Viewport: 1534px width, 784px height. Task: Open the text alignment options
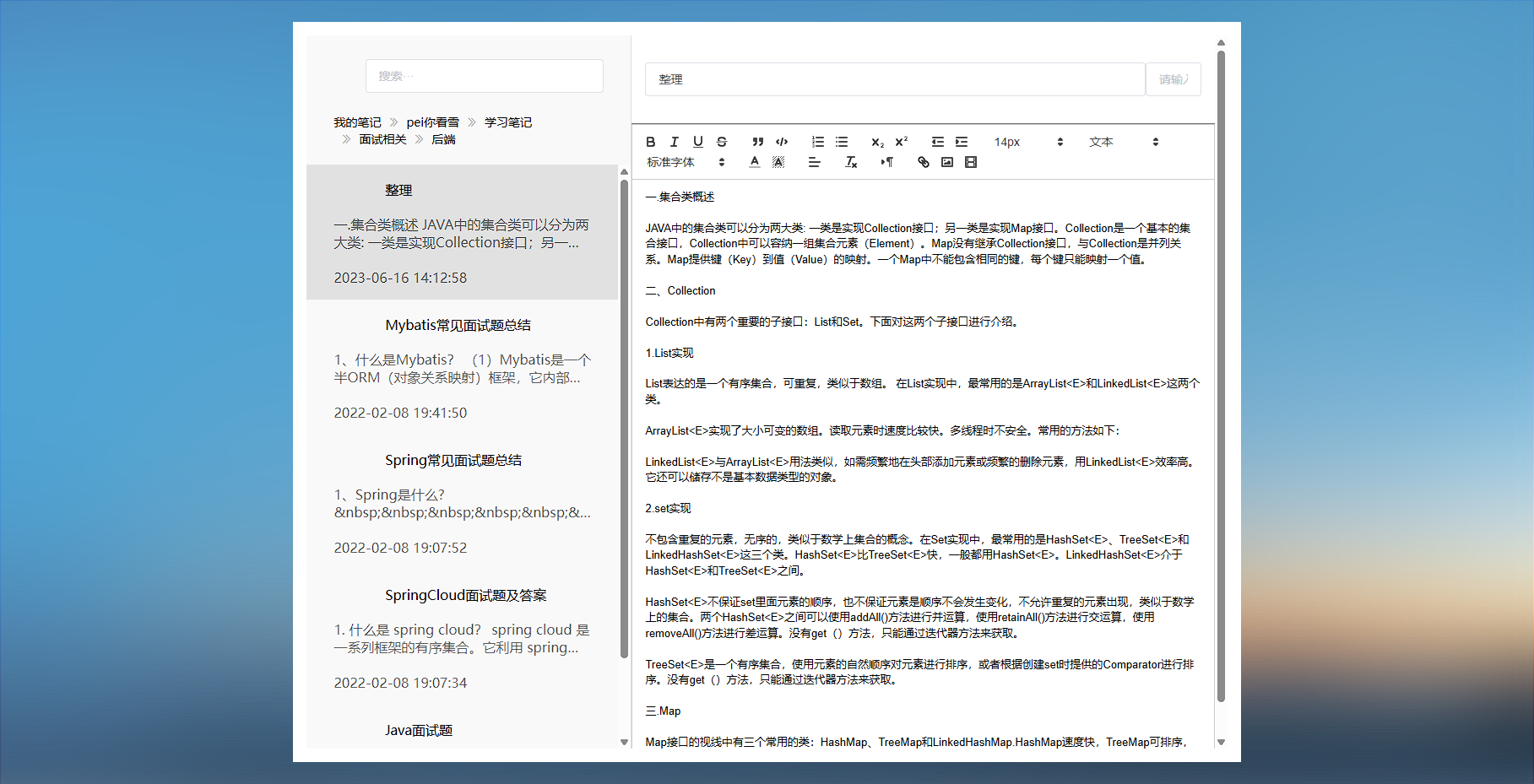pos(815,162)
